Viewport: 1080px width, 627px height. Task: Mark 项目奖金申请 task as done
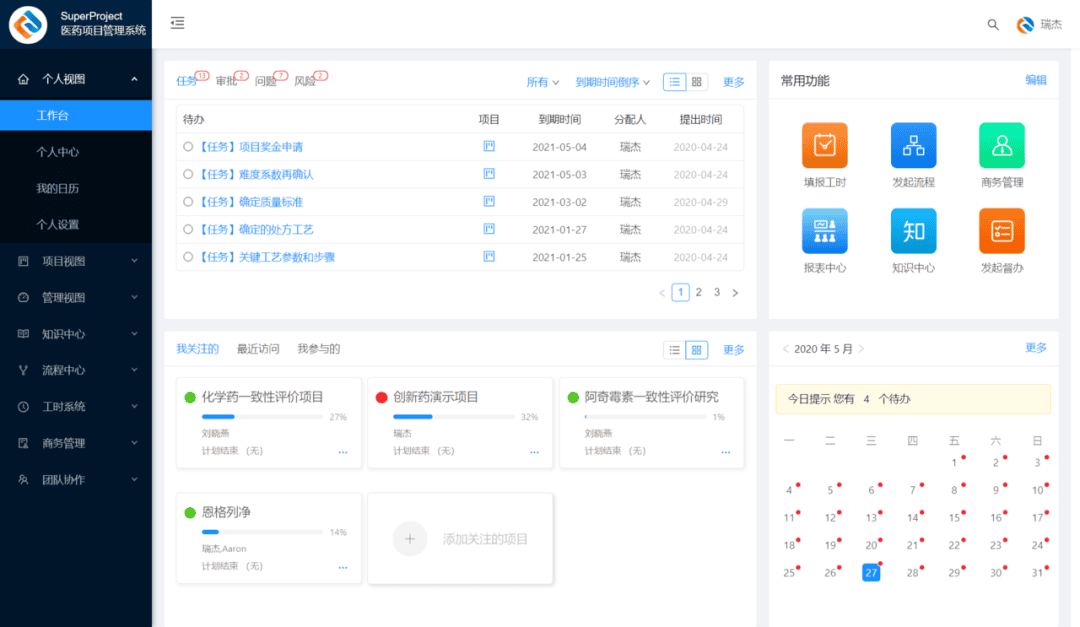[188, 147]
